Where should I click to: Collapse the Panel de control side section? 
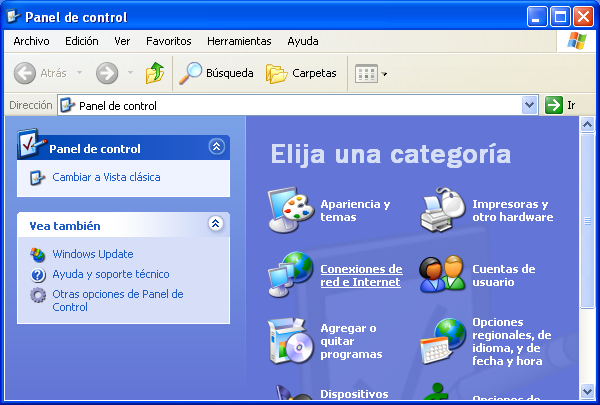click(x=216, y=147)
